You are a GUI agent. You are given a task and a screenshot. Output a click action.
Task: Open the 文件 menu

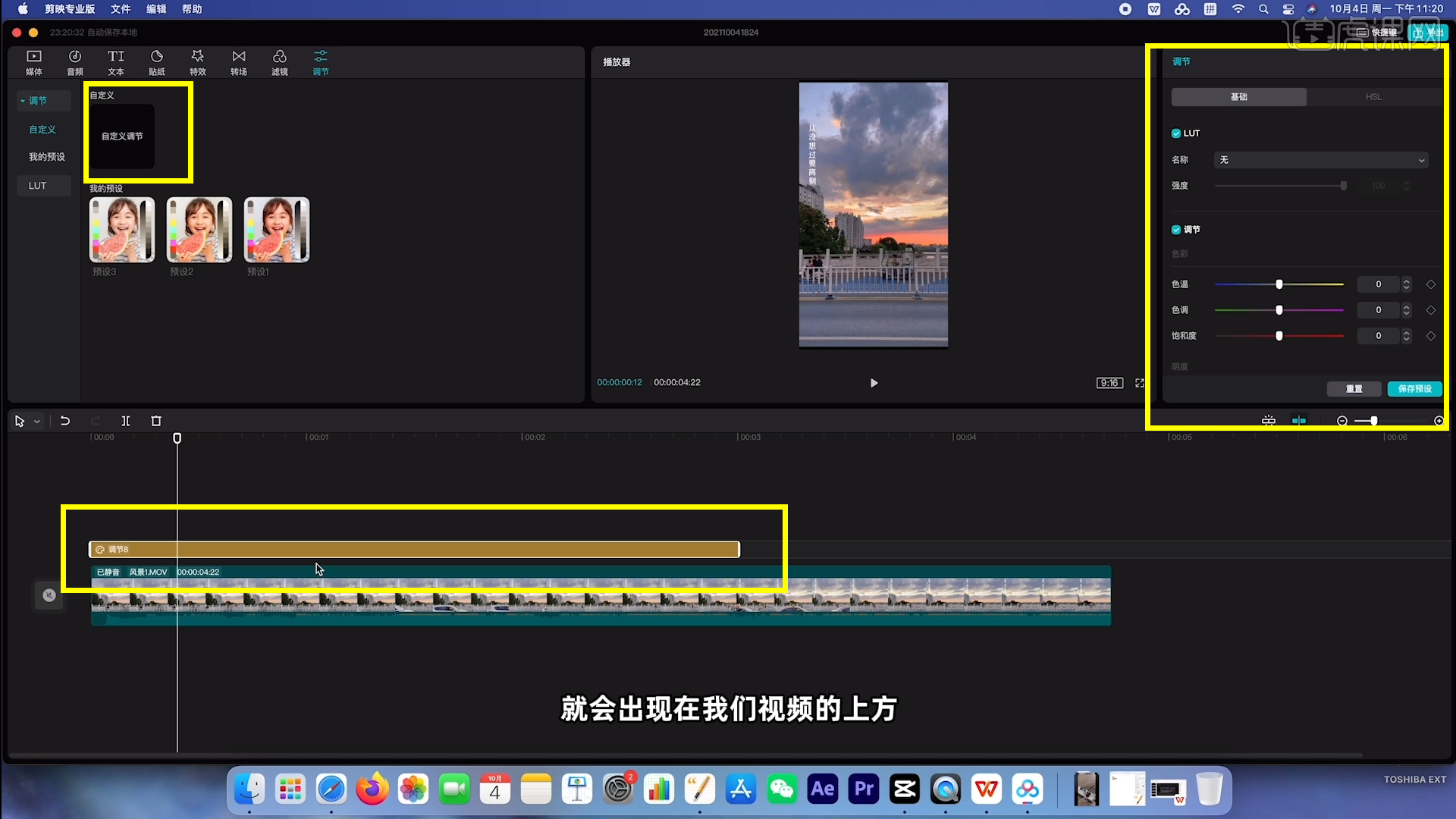(x=121, y=9)
